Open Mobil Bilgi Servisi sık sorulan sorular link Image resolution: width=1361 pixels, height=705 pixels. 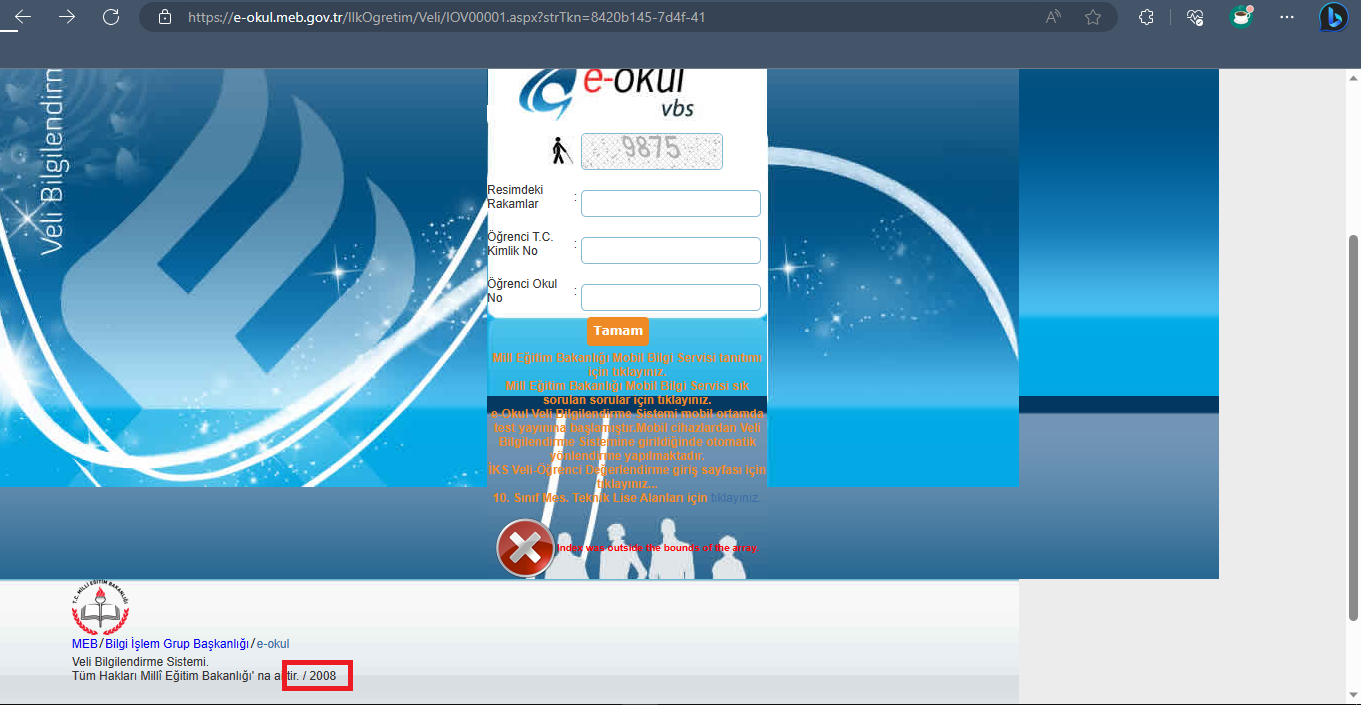coord(628,393)
